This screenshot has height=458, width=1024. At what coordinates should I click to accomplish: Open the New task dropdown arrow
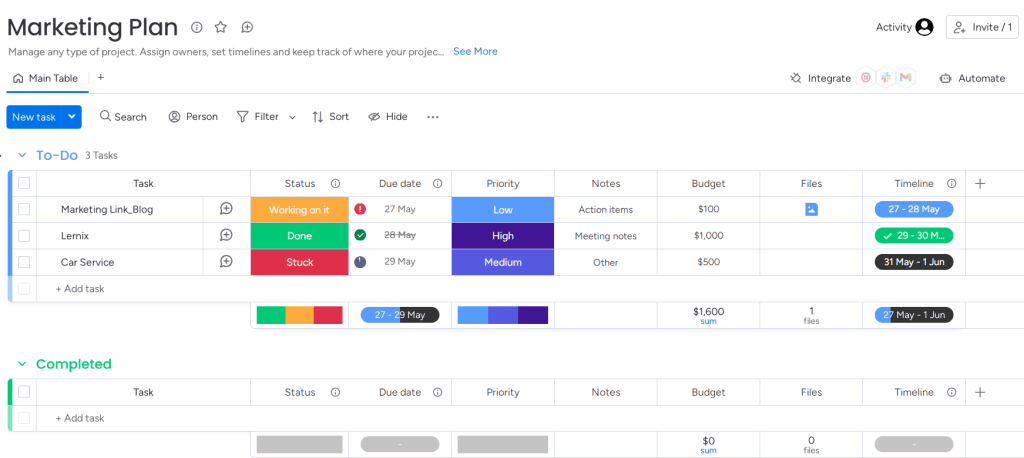(72, 117)
